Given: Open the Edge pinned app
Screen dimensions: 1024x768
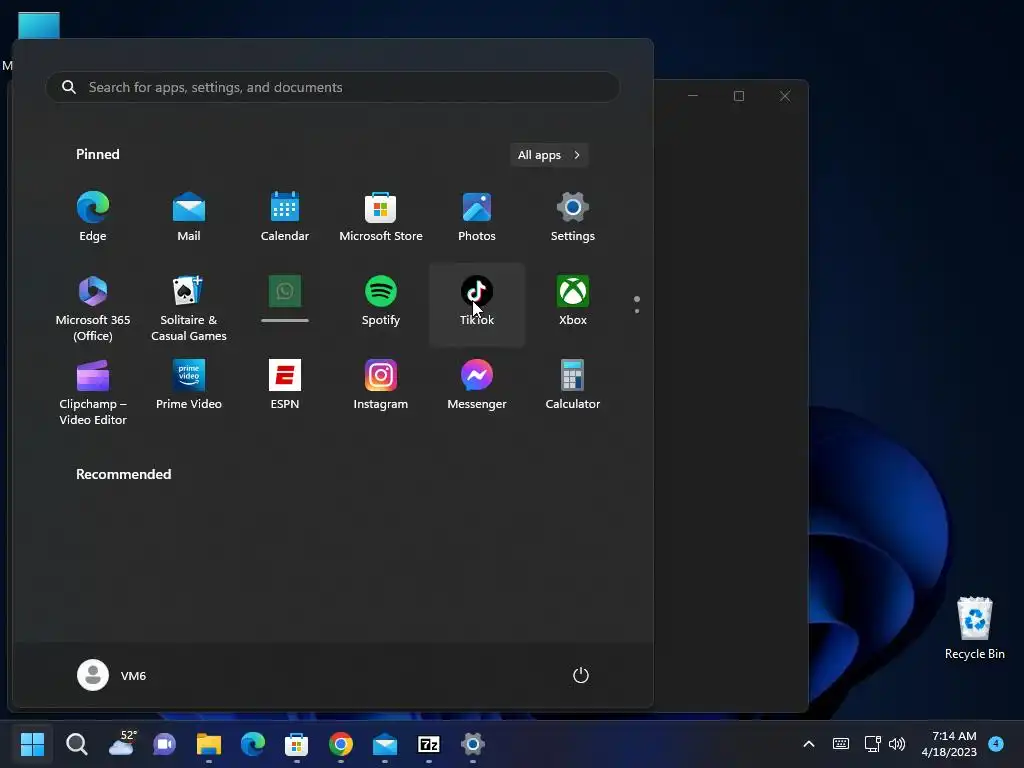Looking at the screenshot, I should coord(93,217).
